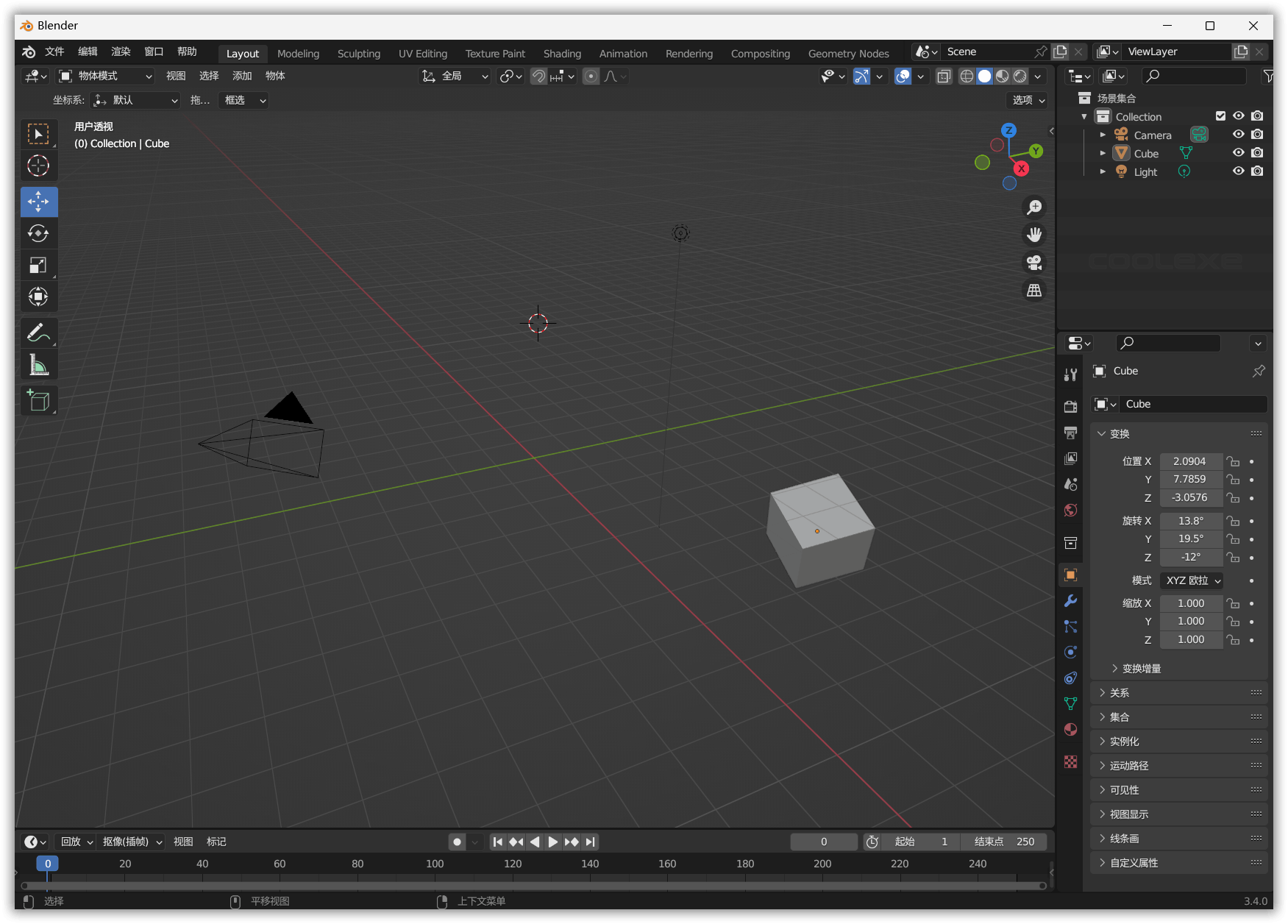
Task: Select the Measure tool
Action: click(x=38, y=364)
